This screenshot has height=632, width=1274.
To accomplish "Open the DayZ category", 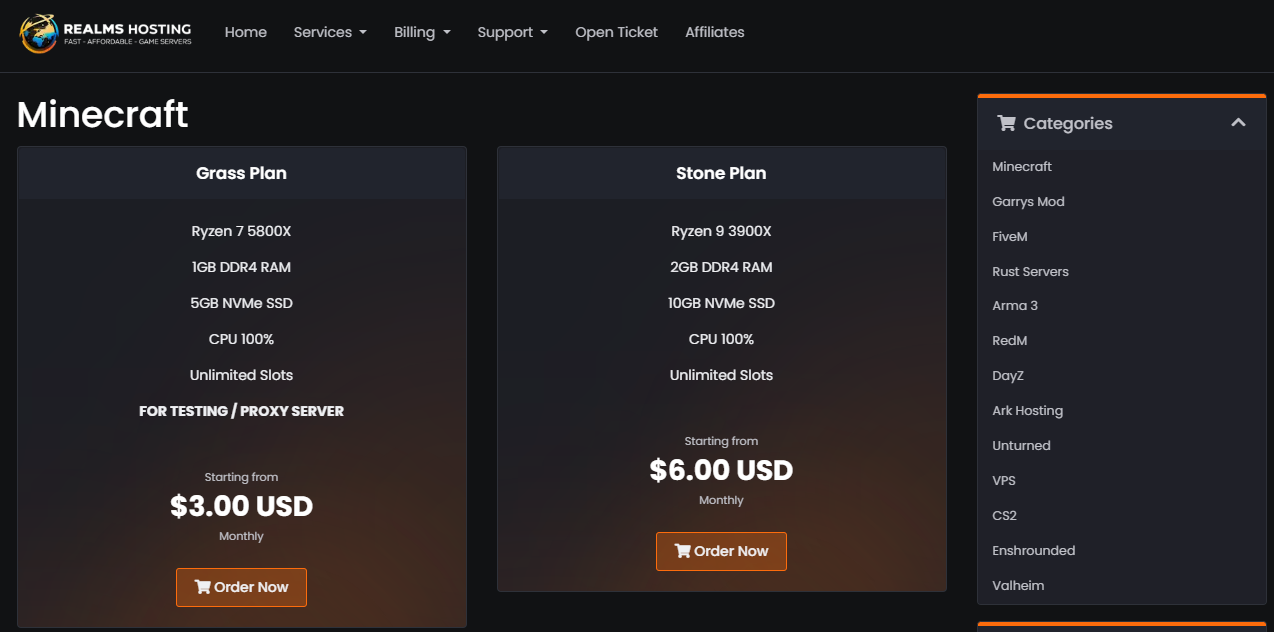I will click(x=1008, y=375).
